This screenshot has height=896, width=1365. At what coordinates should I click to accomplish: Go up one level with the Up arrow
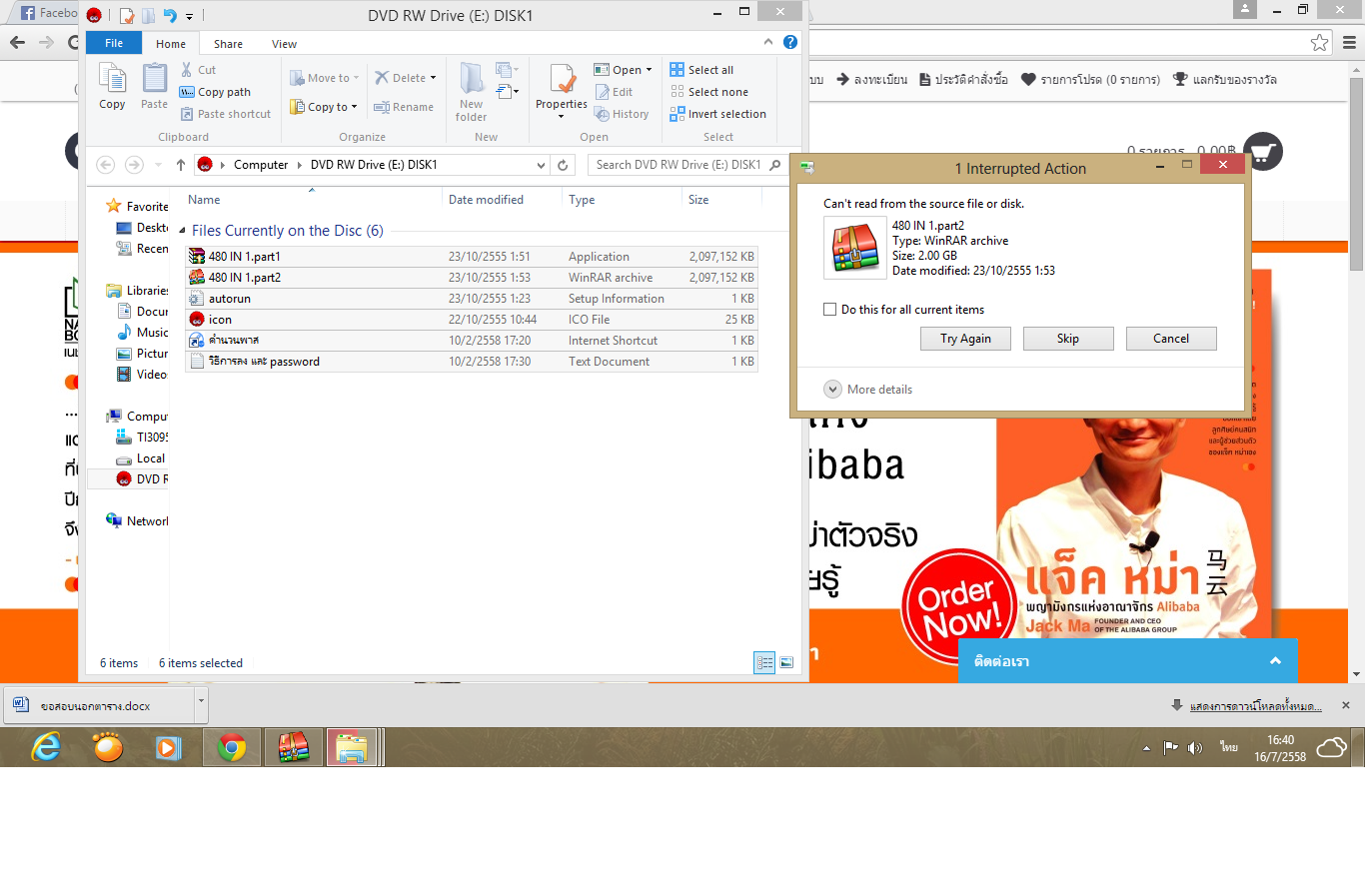pyautogui.click(x=181, y=165)
